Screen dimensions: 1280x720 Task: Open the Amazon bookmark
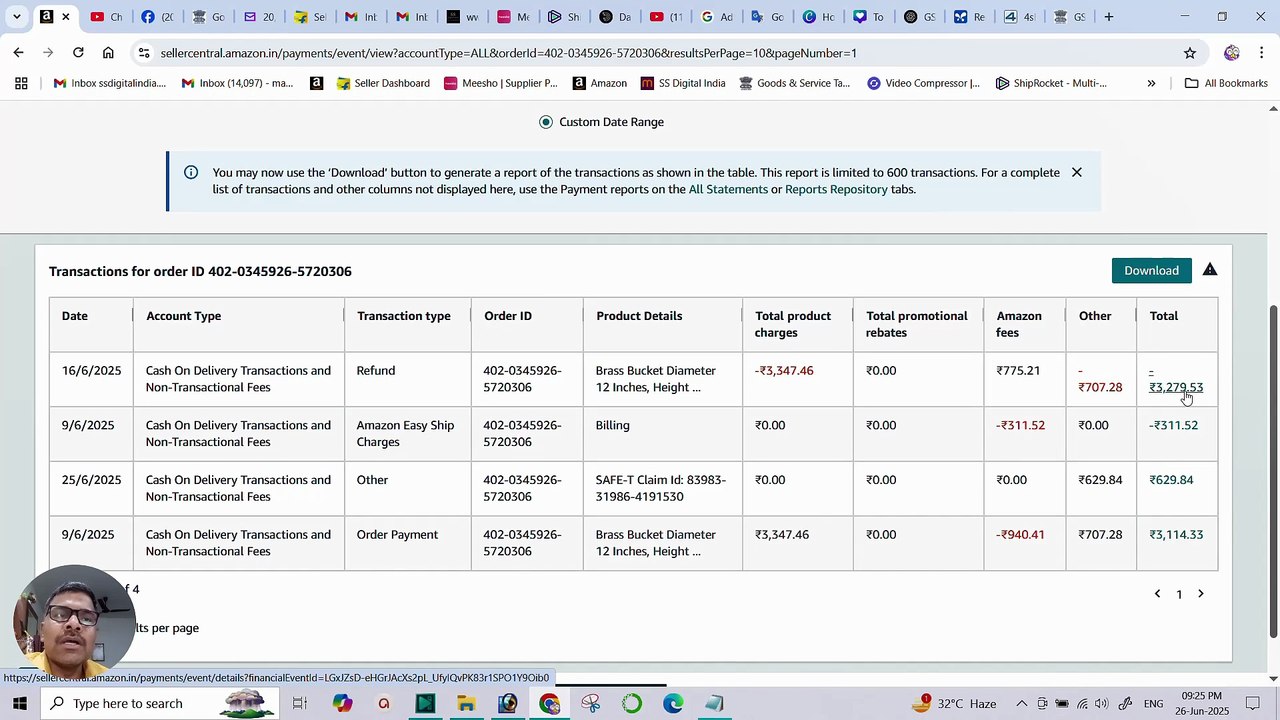click(600, 83)
